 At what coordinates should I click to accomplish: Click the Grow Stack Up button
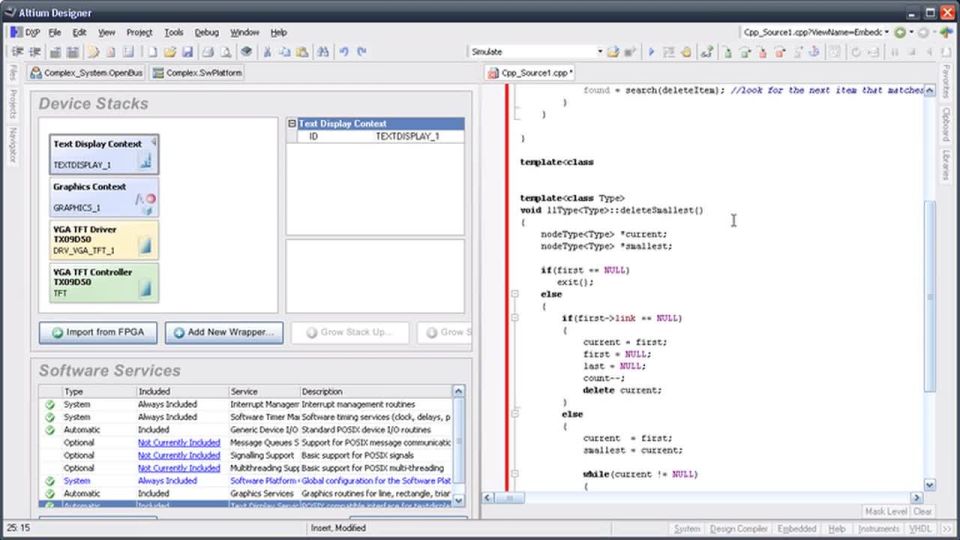pos(350,332)
